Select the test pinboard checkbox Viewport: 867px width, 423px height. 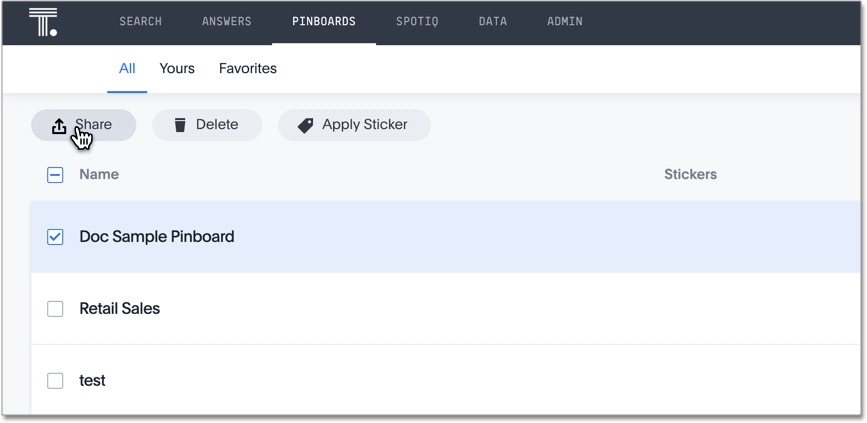pos(55,381)
